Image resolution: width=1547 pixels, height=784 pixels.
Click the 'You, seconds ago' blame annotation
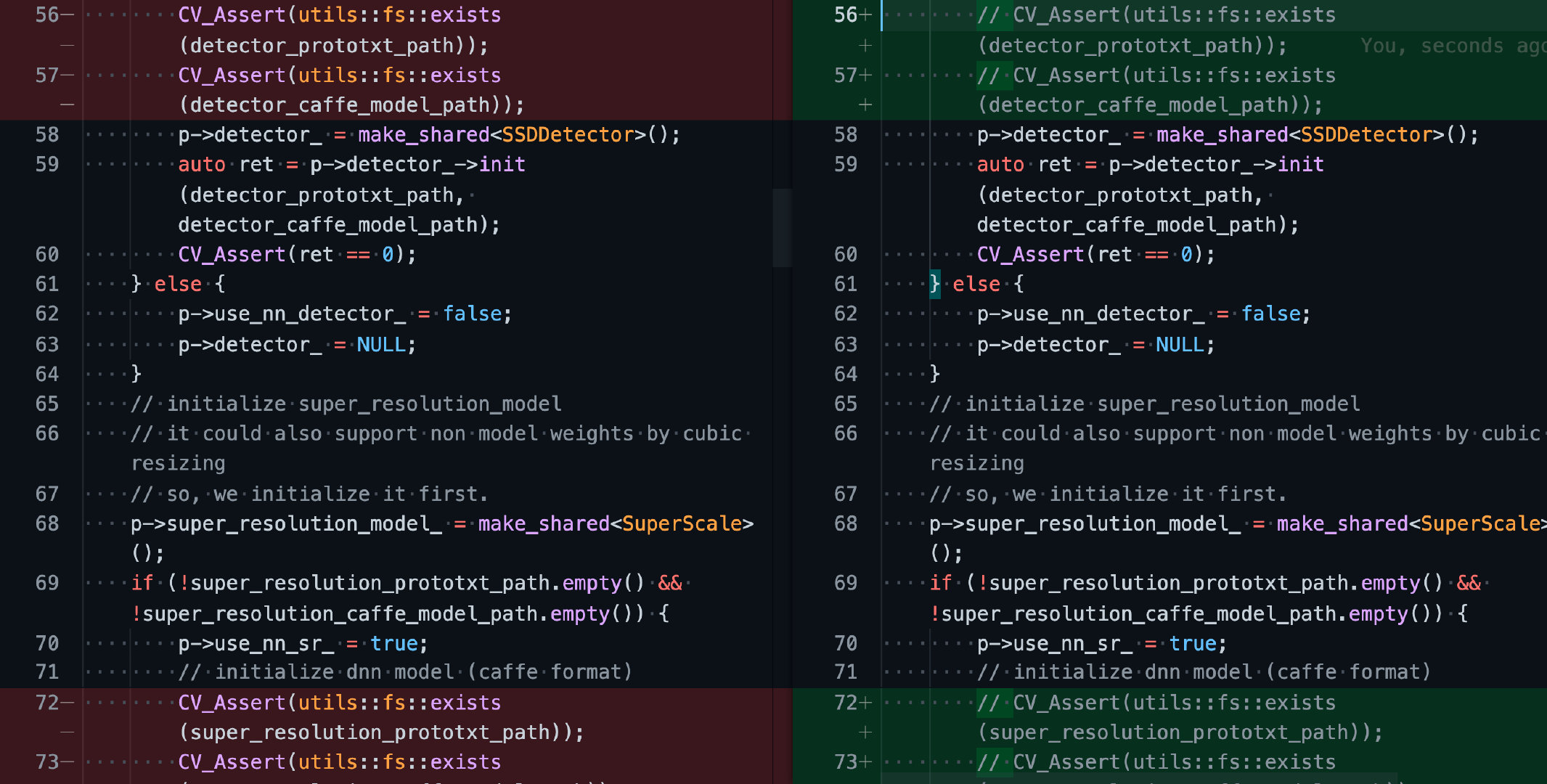1452,46
